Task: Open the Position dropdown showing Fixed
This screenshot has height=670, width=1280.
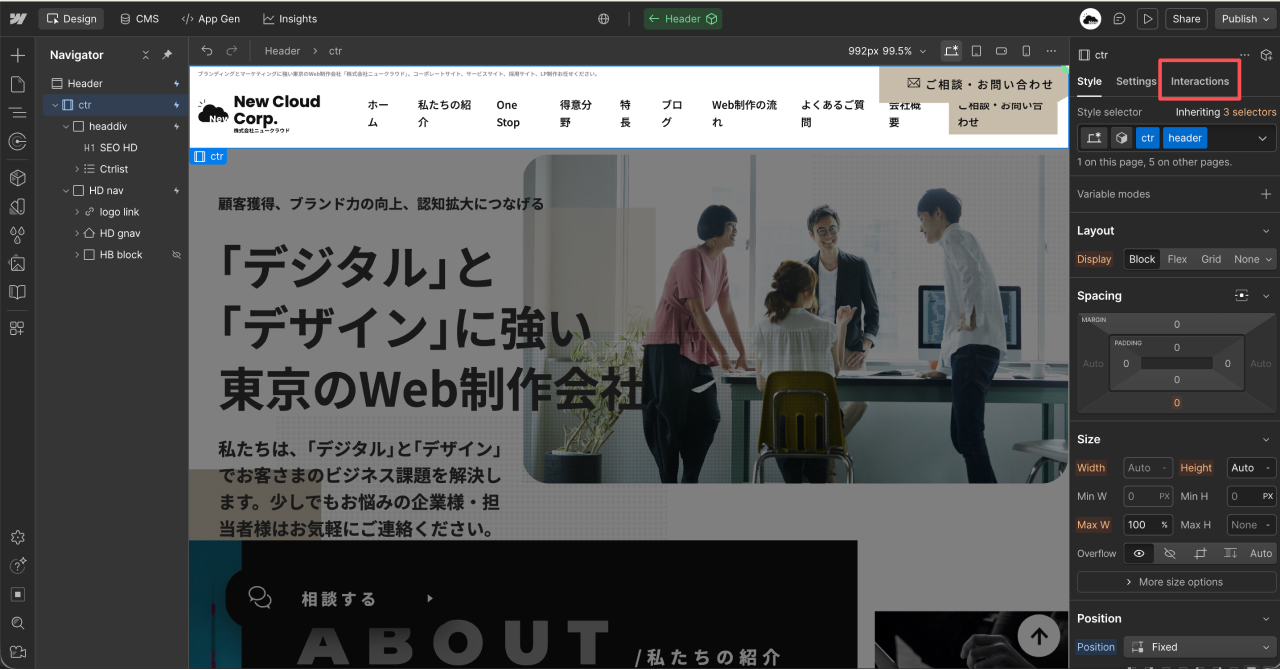Action: pos(1200,647)
